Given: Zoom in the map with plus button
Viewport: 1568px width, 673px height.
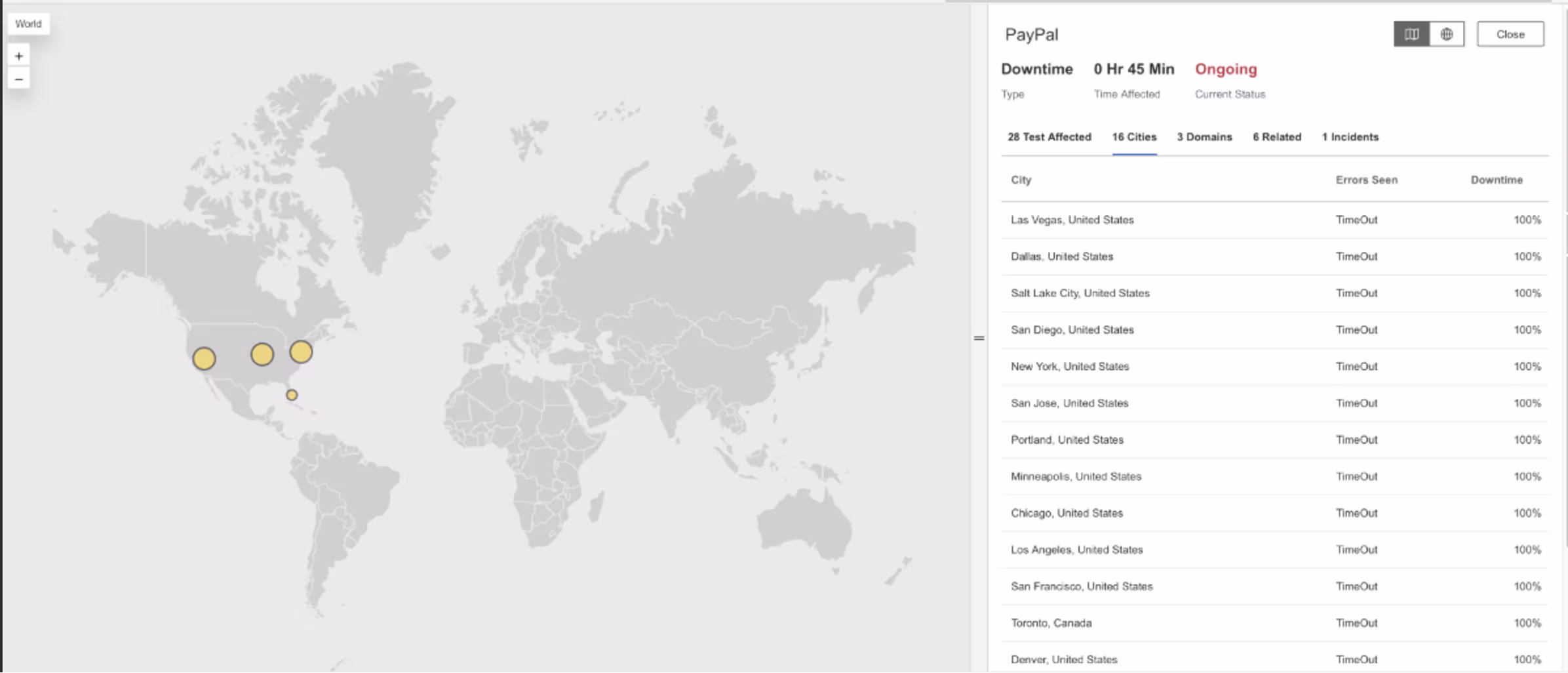Looking at the screenshot, I should [x=19, y=56].
